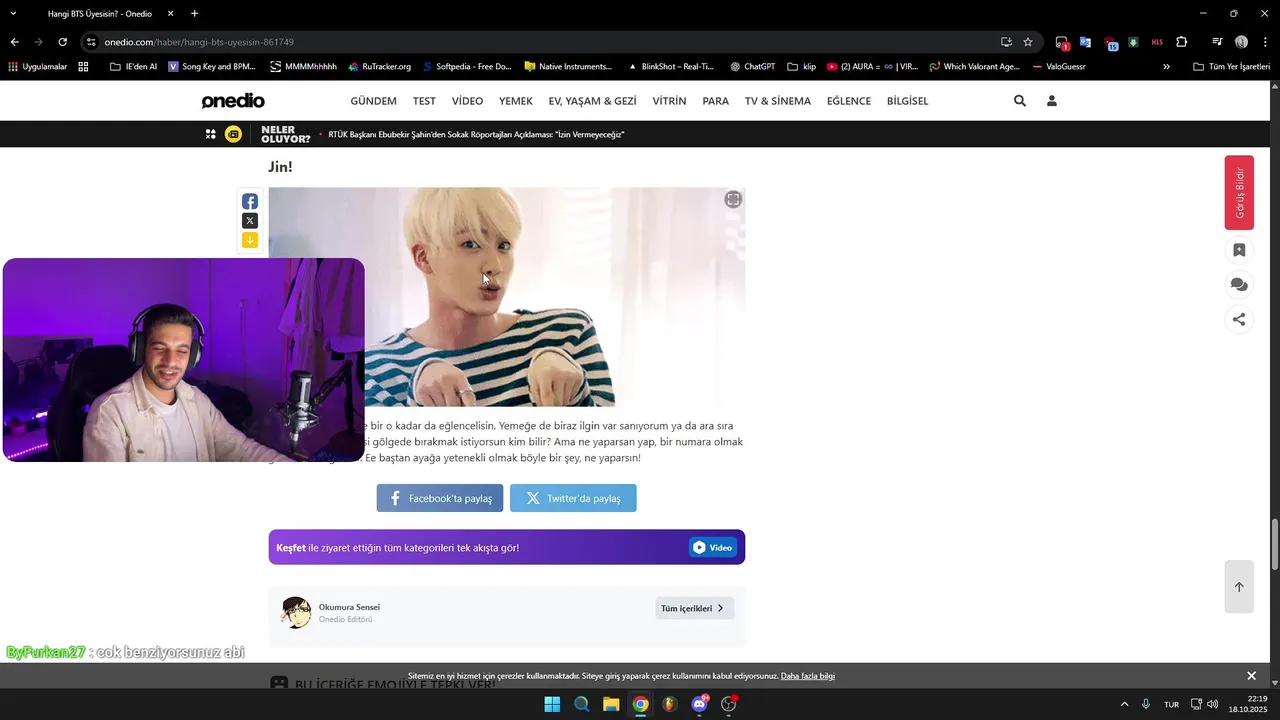Click the bookmark save icon on right rail
This screenshot has width=1280, height=720.
[x=1239, y=250]
